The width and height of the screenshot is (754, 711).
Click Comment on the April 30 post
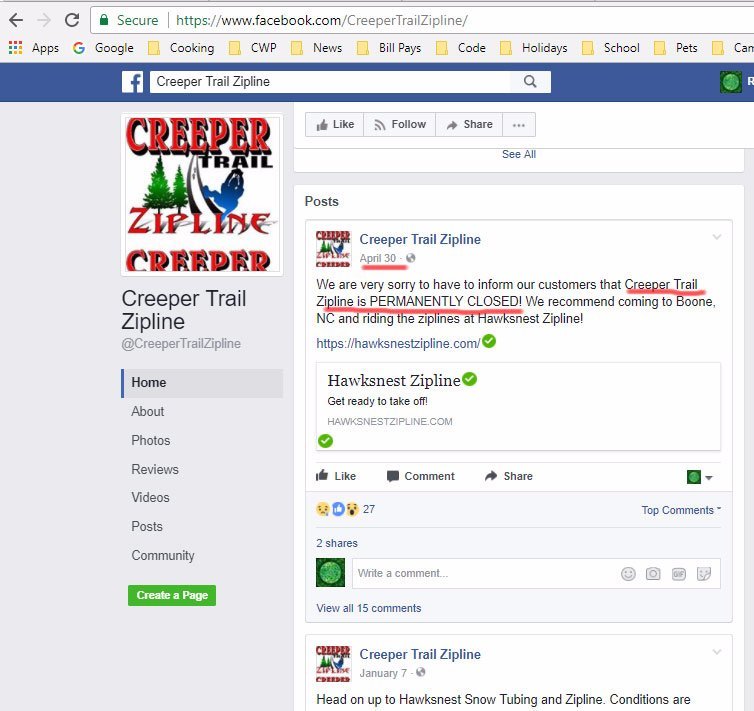[420, 476]
